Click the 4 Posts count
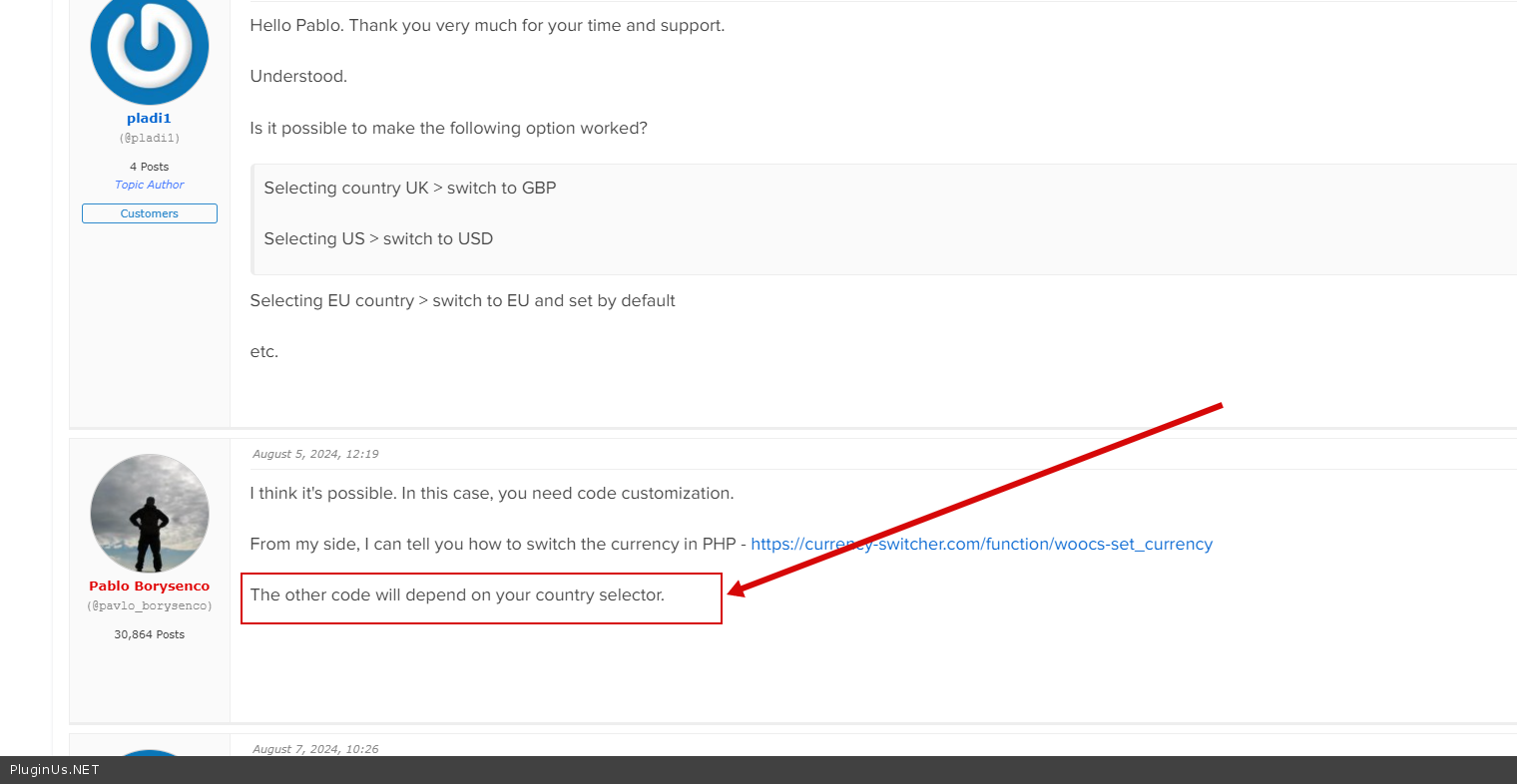The image size is (1517, 784). pyautogui.click(x=149, y=167)
